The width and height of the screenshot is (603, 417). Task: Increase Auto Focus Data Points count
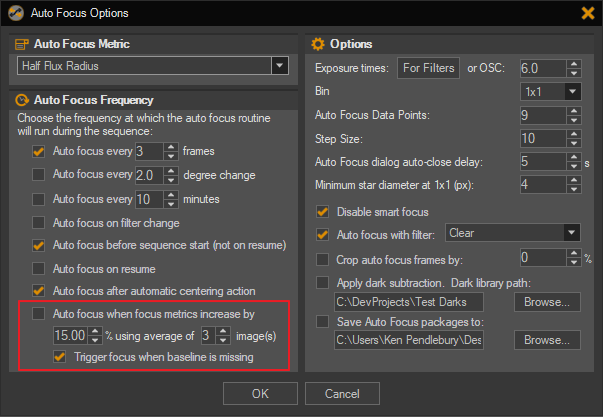574,111
